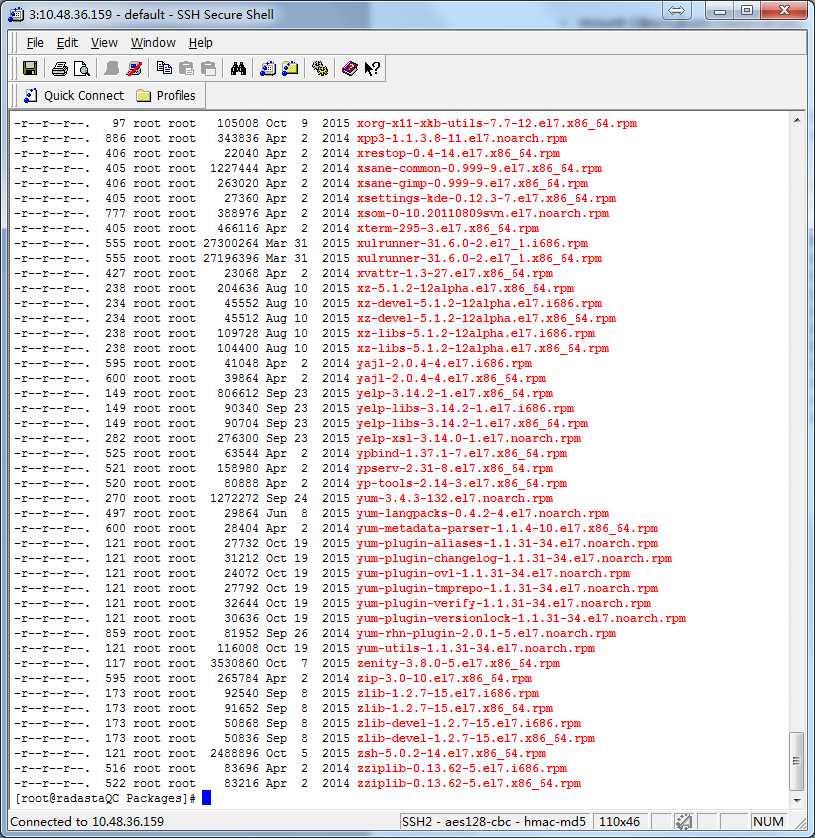Click the zenity-3.8.0-5 rpm filename
The height and width of the screenshot is (838, 815).
tap(459, 663)
